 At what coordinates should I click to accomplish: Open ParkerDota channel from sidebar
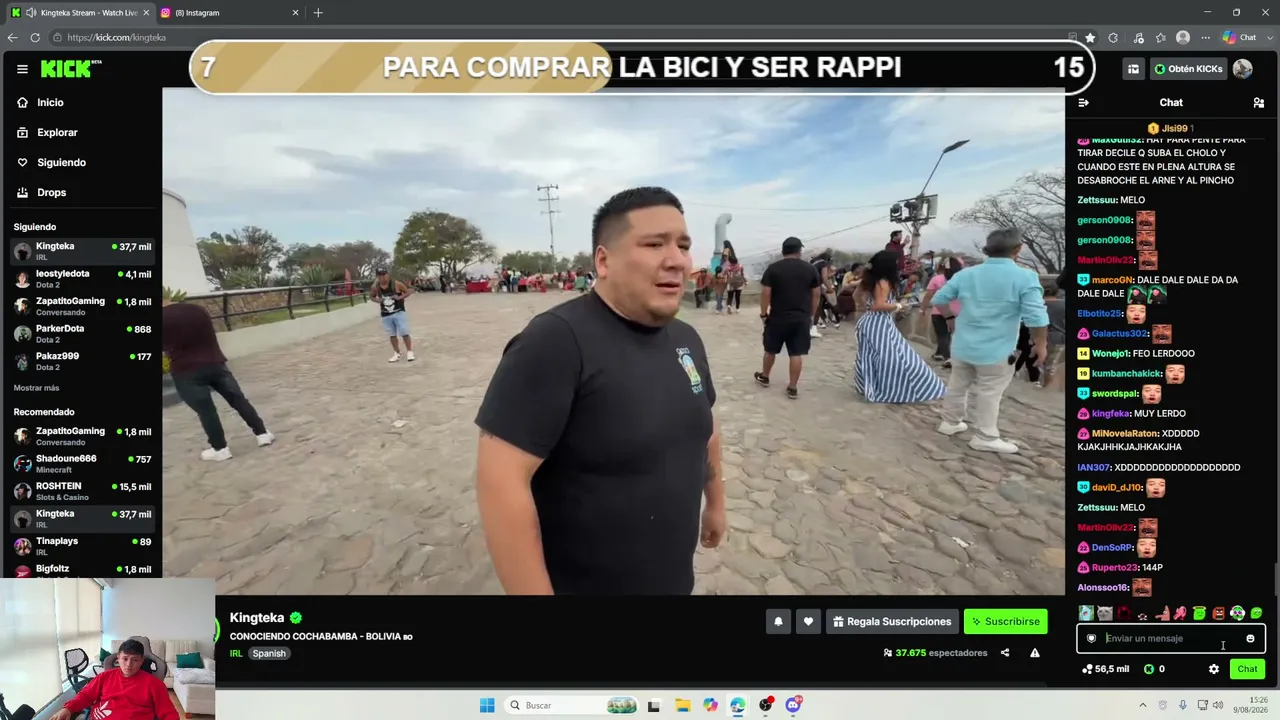tap(82, 333)
